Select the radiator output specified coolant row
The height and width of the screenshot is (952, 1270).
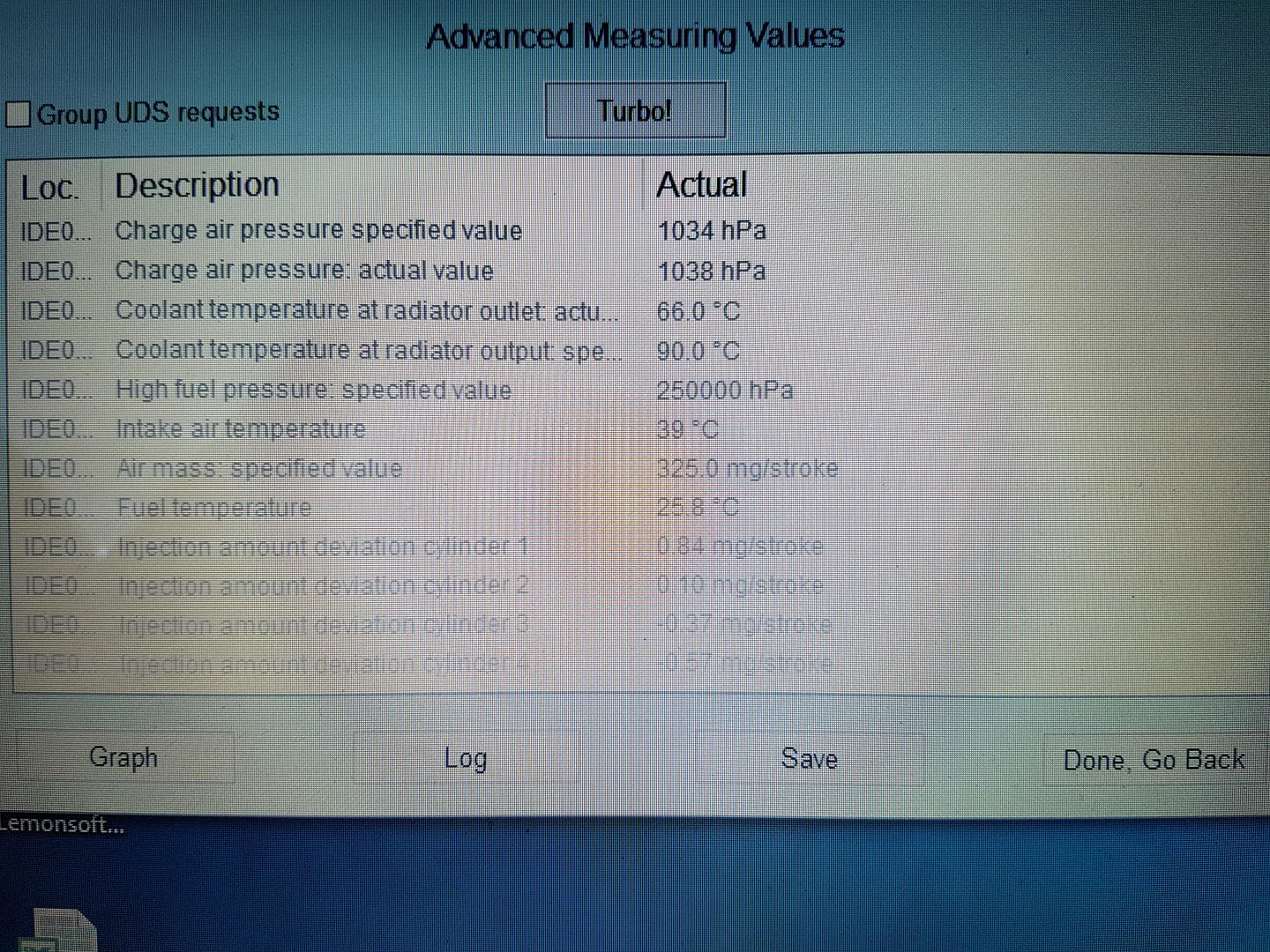coord(368,350)
